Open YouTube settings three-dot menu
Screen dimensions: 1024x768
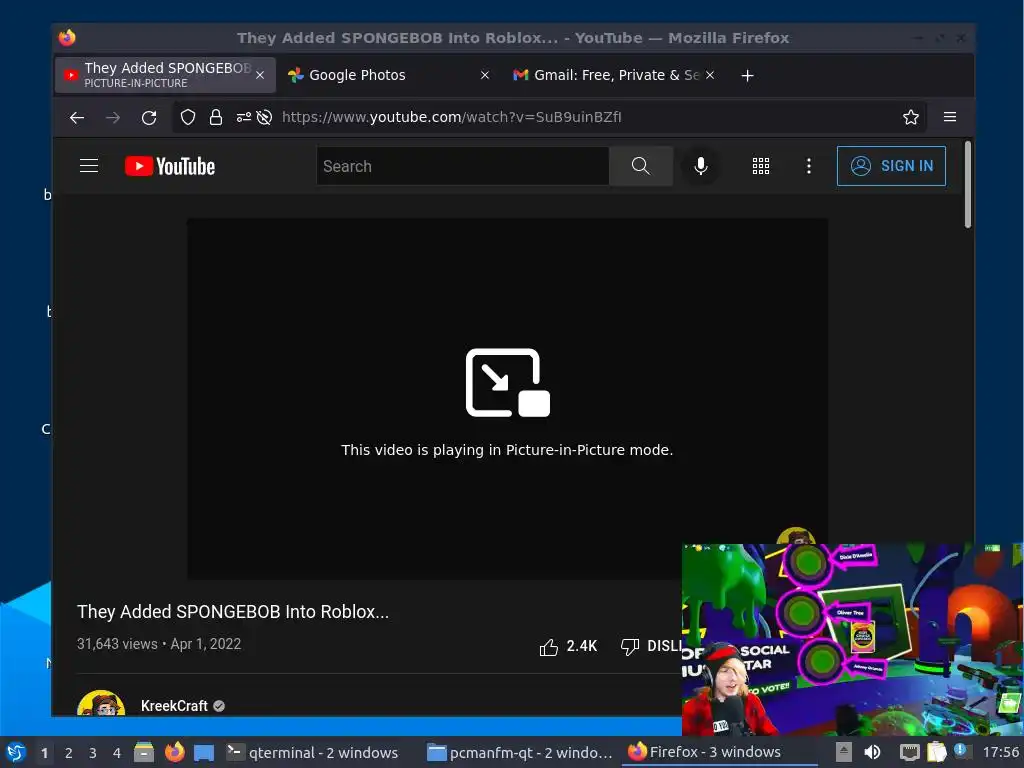[x=808, y=166]
